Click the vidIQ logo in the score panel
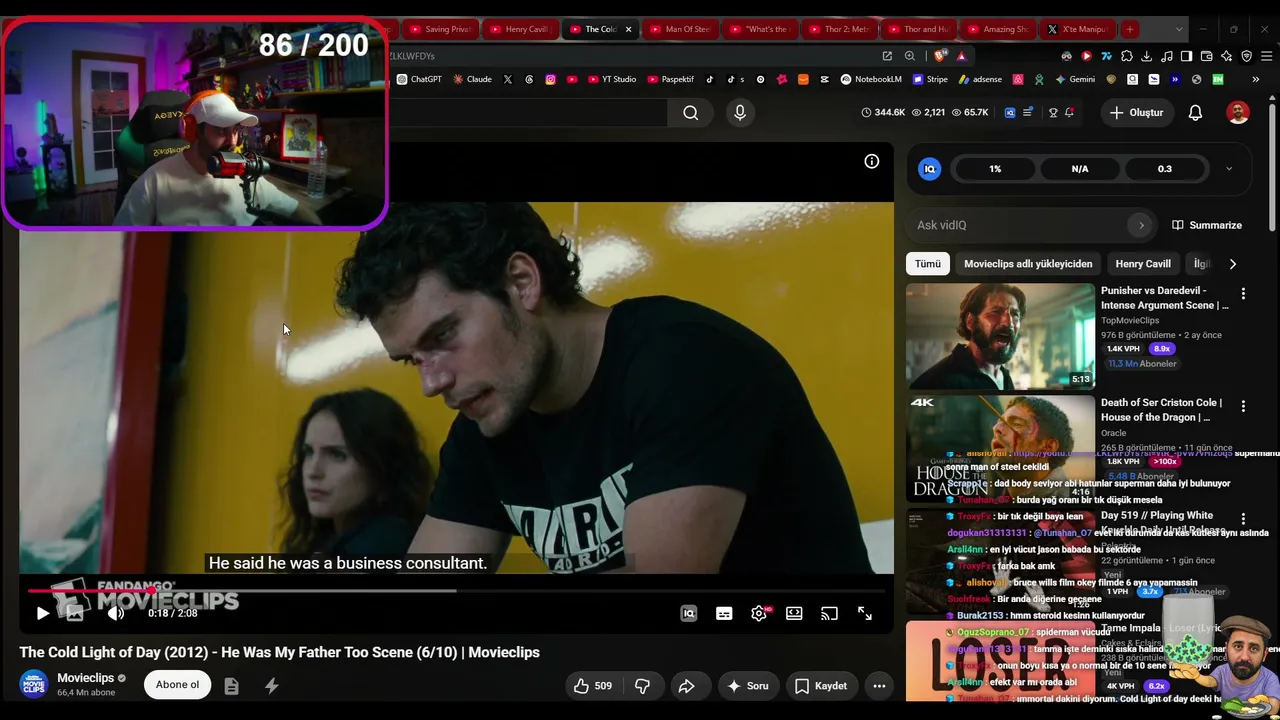 tap(930, 169)
